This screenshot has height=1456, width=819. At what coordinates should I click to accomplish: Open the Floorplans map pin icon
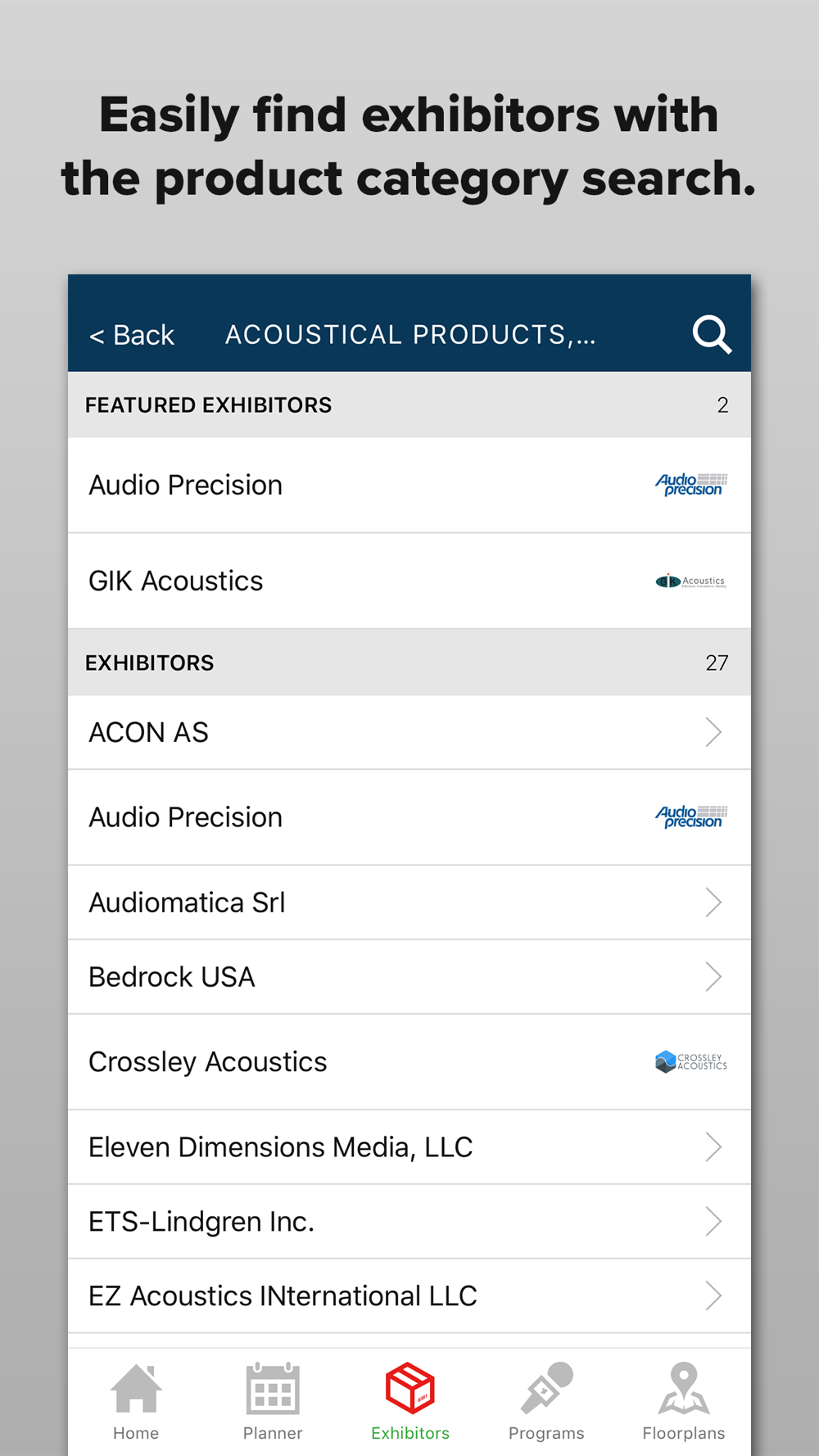tap(684, 1388)
